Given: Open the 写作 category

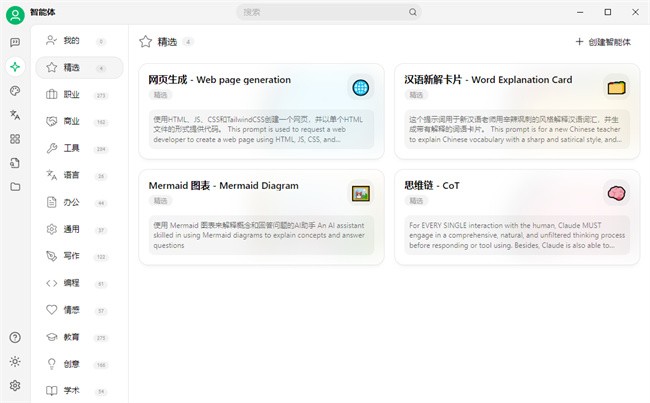Looking at the screenshot, I should coord(79,256).
